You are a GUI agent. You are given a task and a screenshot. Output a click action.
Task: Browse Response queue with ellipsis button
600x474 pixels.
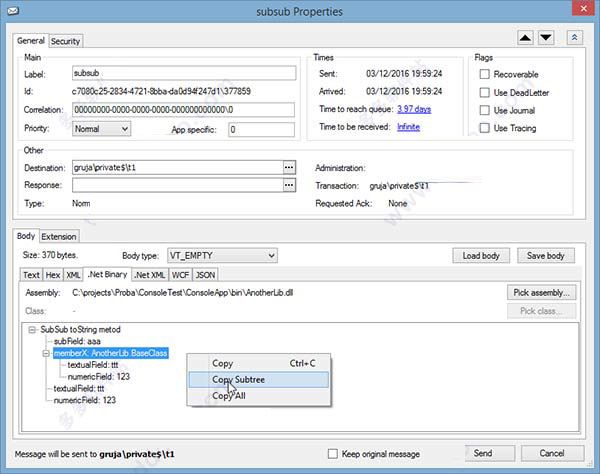pos(289,185)
